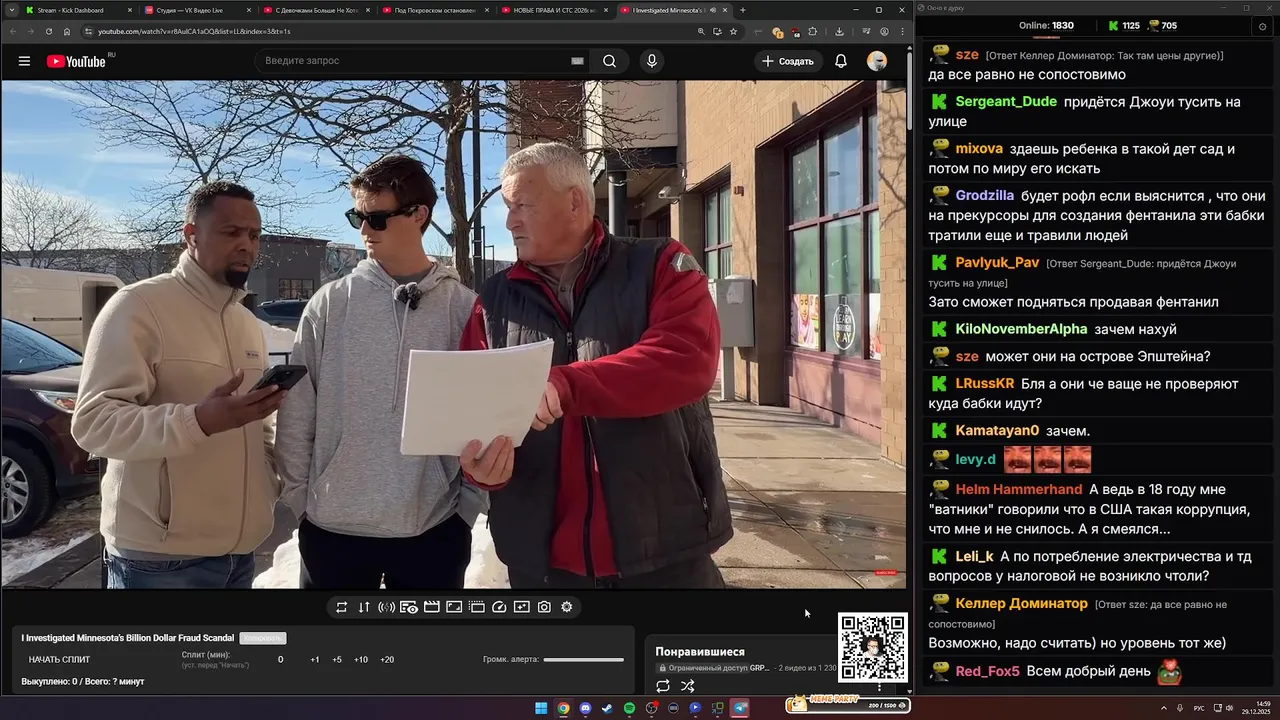Open Windows Start menu
Image resolution: width=1280 pixels, height=720 pixels.
click(541, 708)
